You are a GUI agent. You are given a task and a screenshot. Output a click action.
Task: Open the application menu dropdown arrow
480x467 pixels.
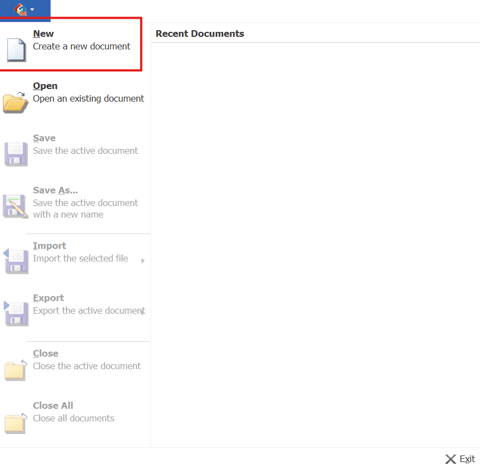[x=32, y=10]
